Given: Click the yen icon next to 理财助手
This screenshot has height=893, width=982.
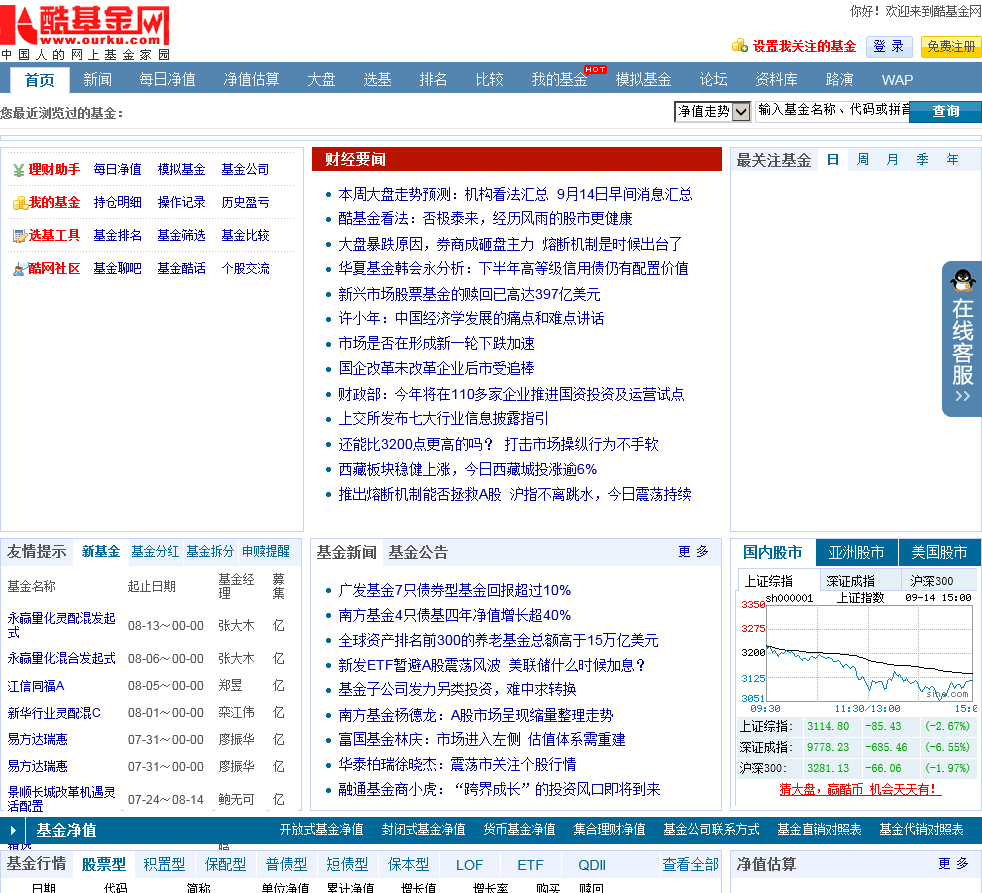Looking at the screenshot, I should [x=19, y=170].
